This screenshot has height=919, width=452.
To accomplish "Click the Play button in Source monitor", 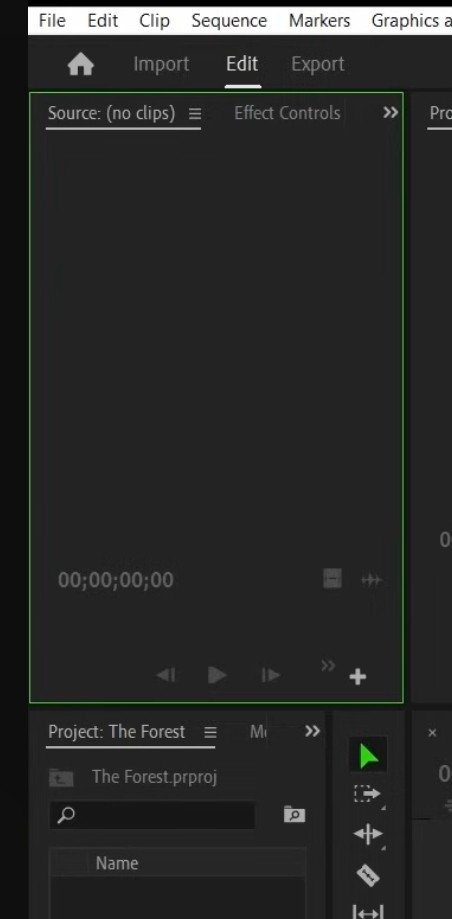I will point(217,675).
